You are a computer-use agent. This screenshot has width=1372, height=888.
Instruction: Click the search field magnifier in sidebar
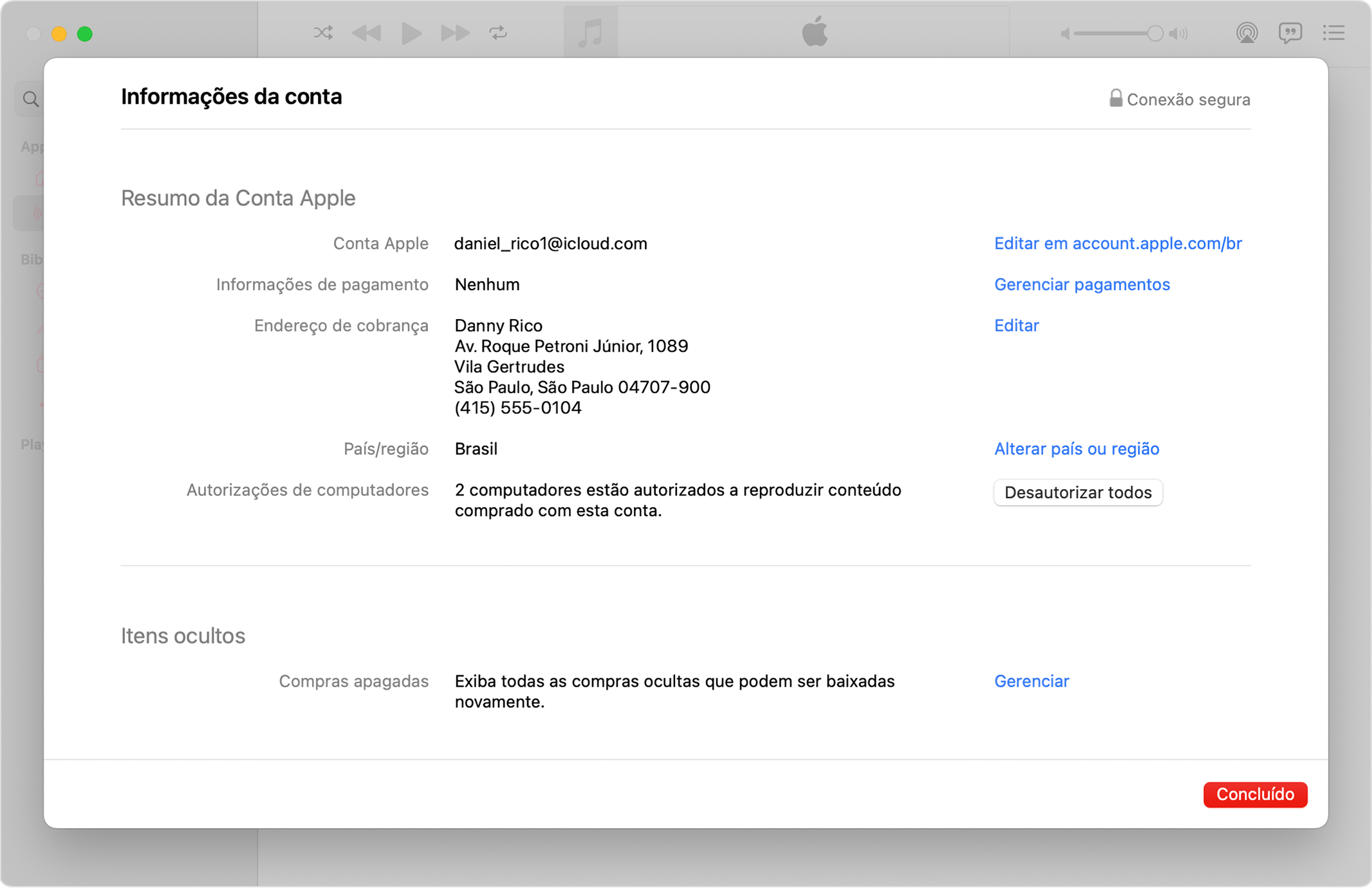(x=30, y=99)
